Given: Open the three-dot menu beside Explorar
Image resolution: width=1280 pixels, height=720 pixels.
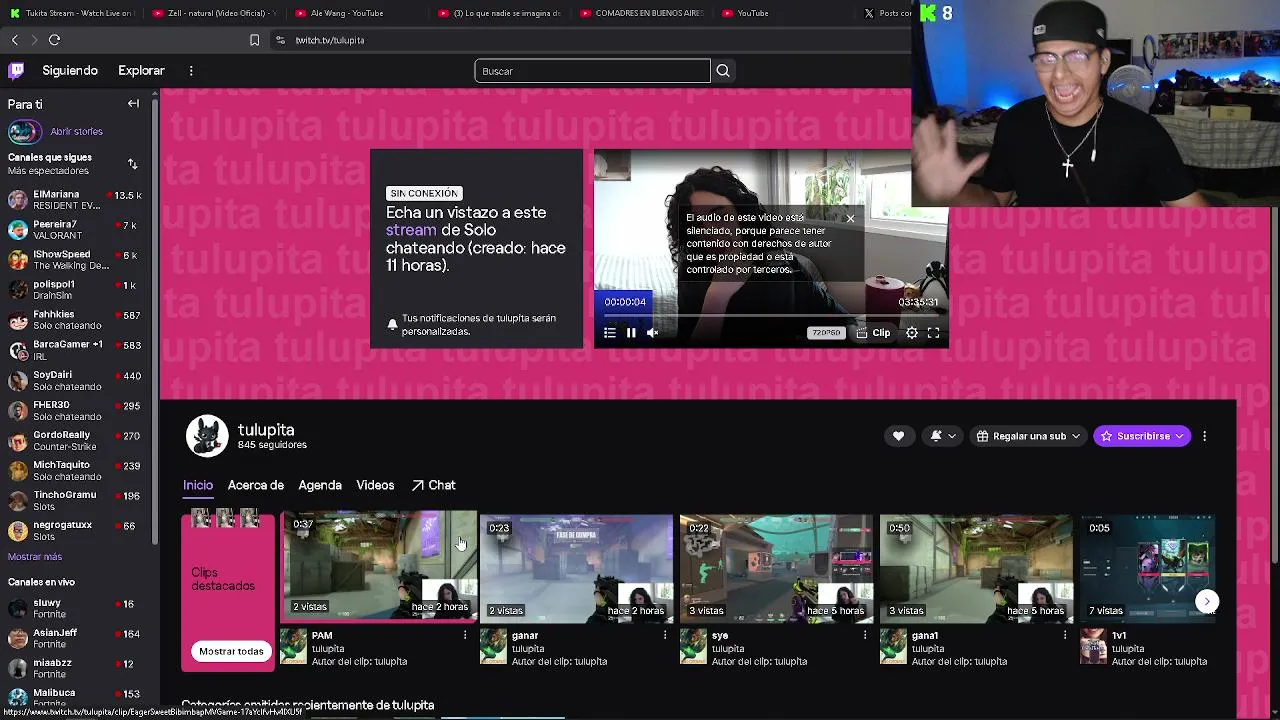Looking at the screenshot, I should (191, 71).
